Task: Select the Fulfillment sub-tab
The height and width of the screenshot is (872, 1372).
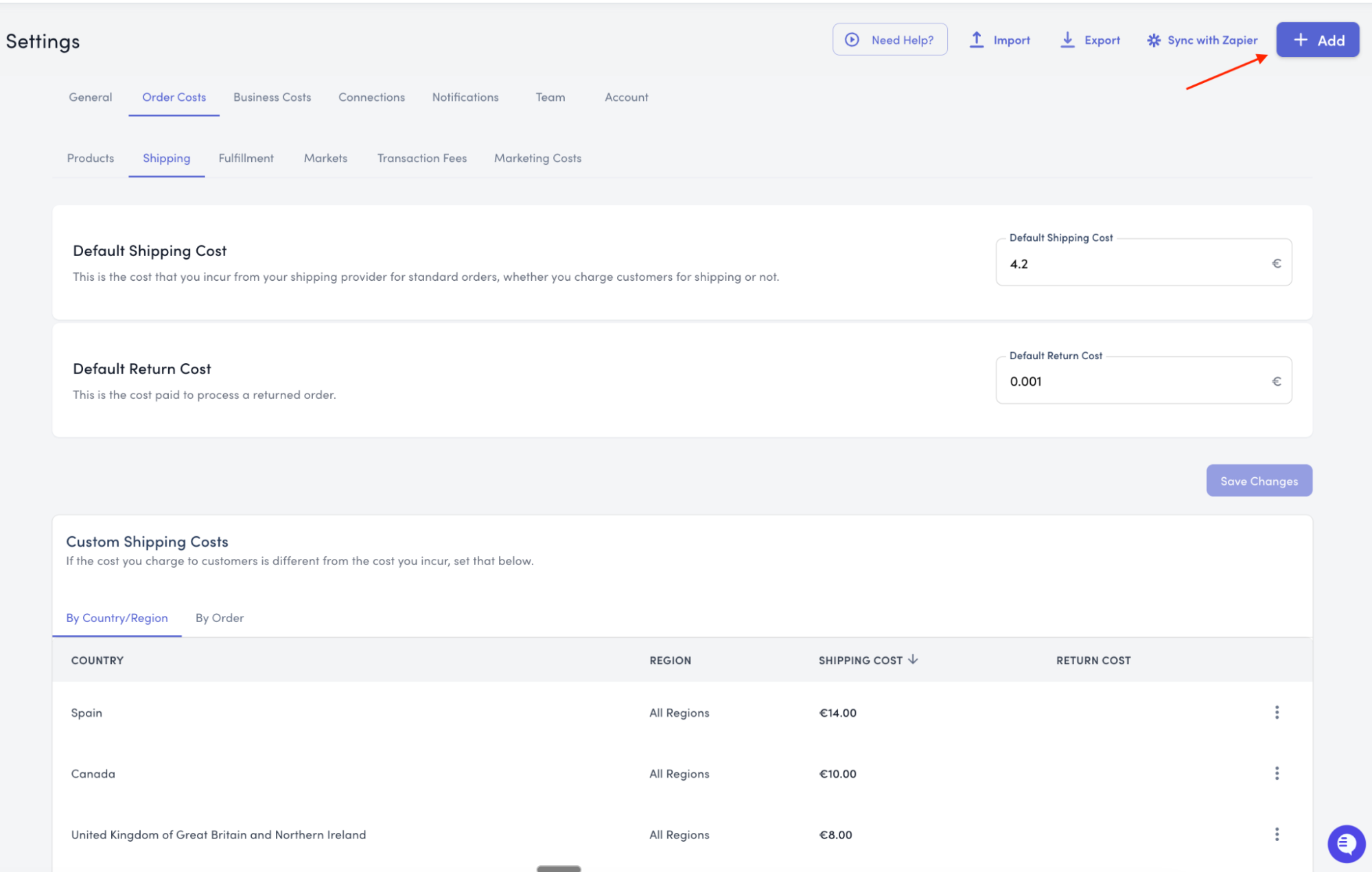Action: (x=246, y=159)
